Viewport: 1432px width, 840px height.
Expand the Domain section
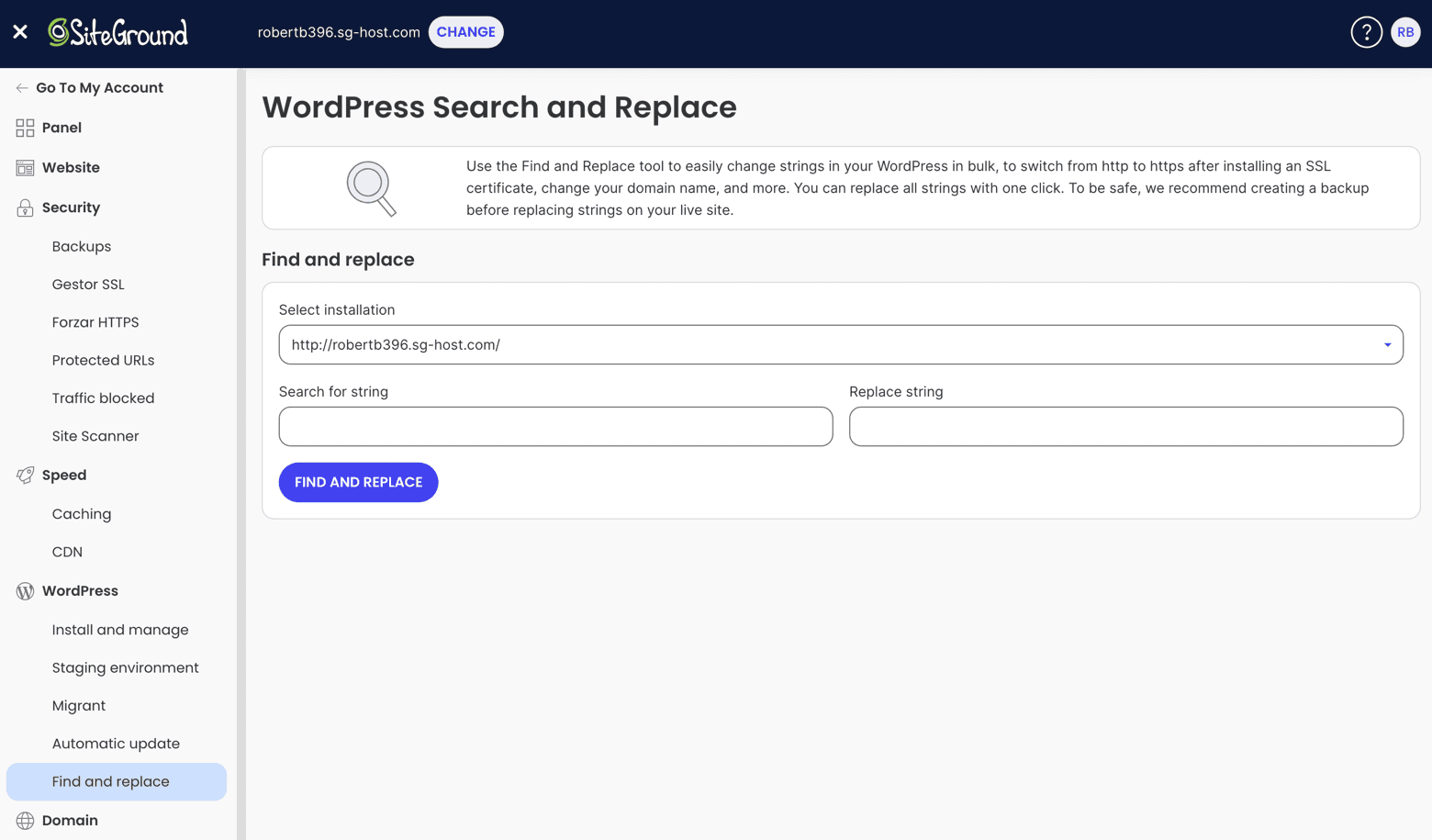(70, 821)
